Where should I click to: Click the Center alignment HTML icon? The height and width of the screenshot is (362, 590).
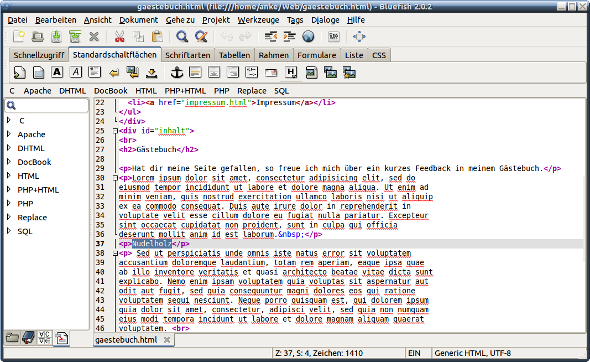point(214,72)
